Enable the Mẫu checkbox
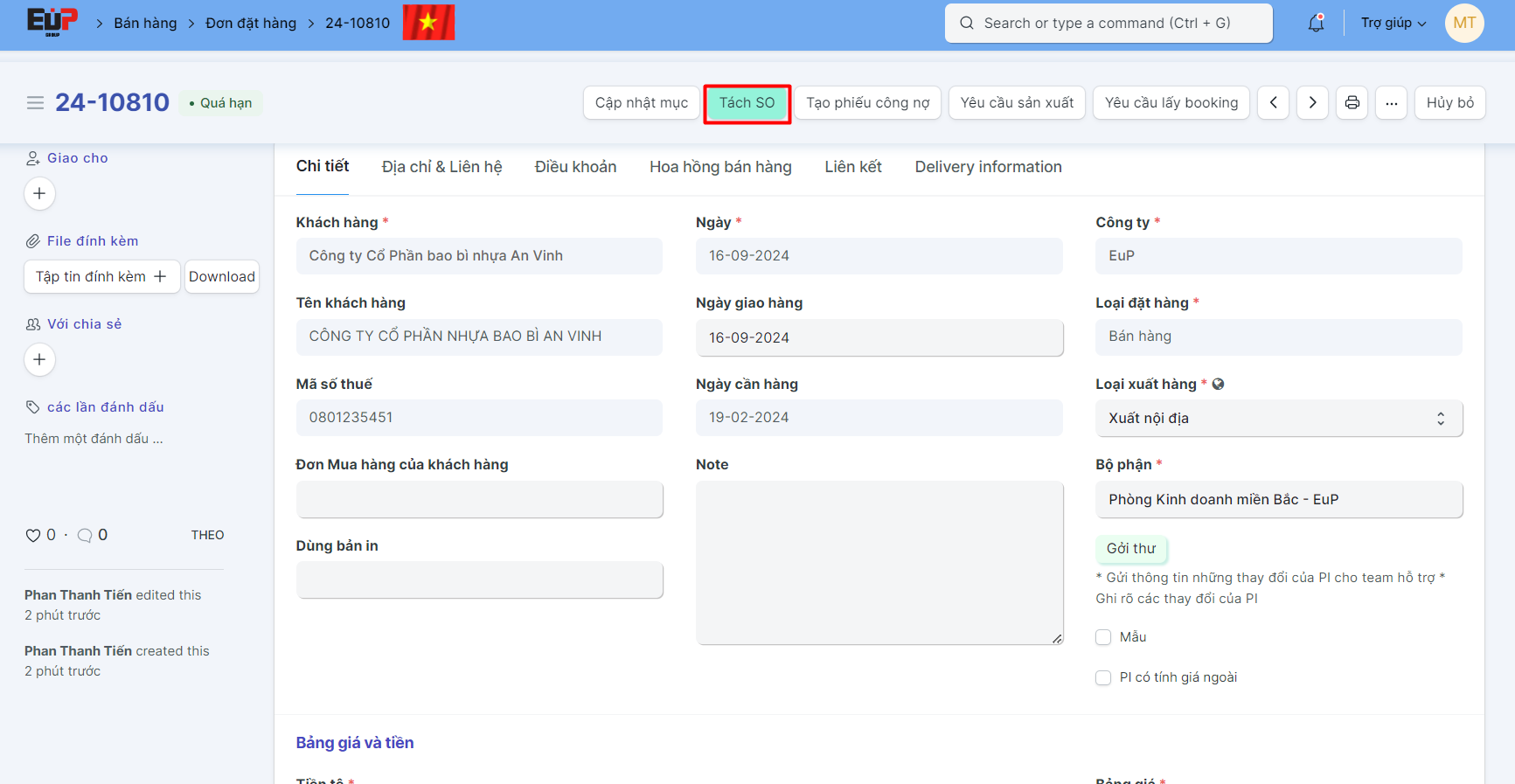The width and height of the screenshot is (1515, 784). [x=1103, y=637]
